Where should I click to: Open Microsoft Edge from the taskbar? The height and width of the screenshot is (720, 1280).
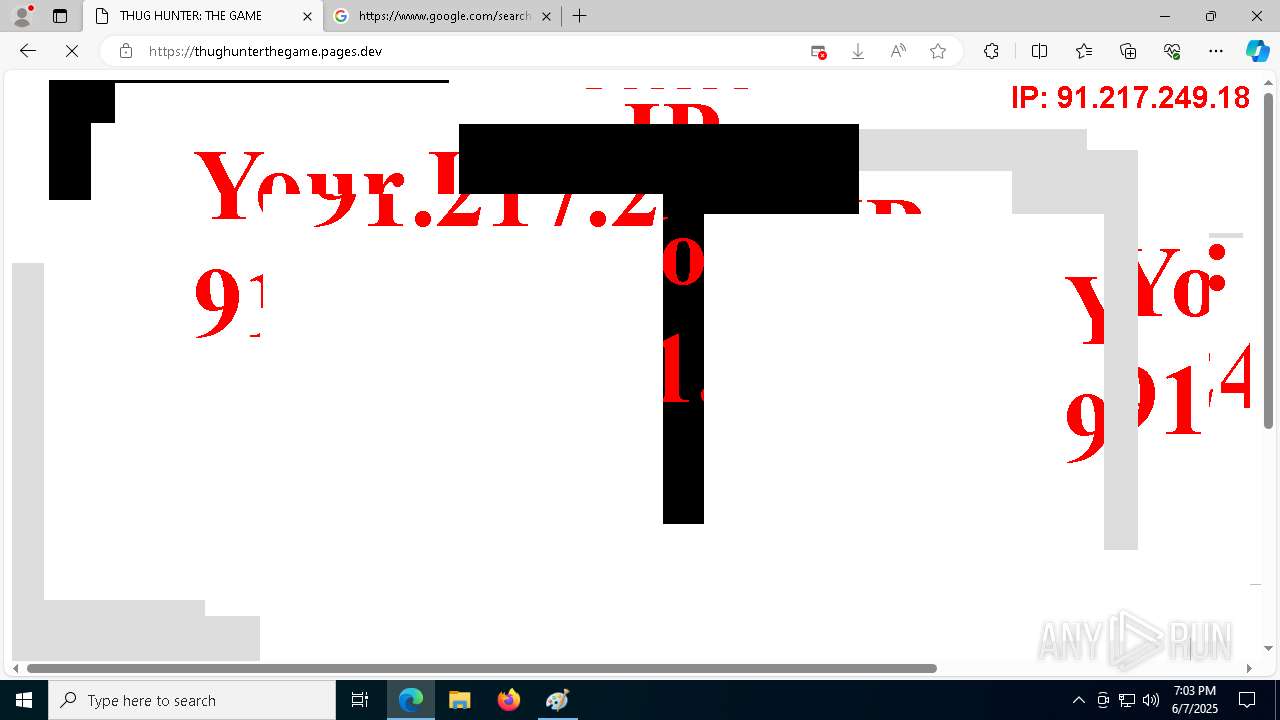coord(411,700)
